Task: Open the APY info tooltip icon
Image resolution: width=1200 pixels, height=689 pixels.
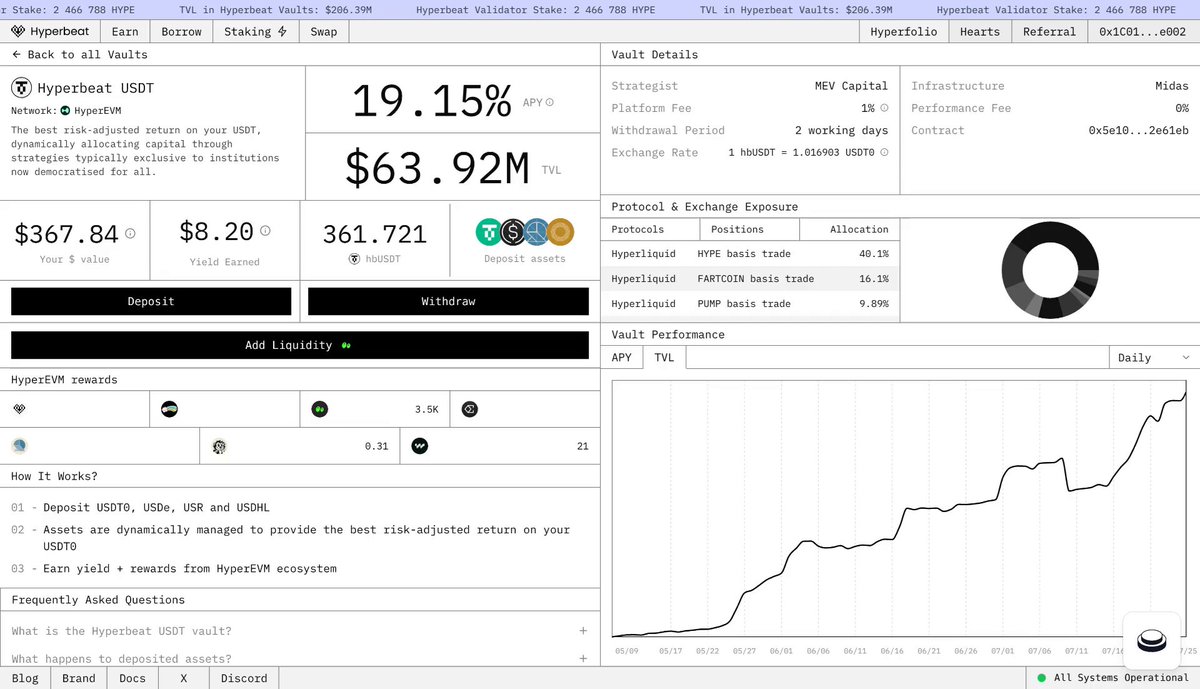Action: [x=550, y=102]
